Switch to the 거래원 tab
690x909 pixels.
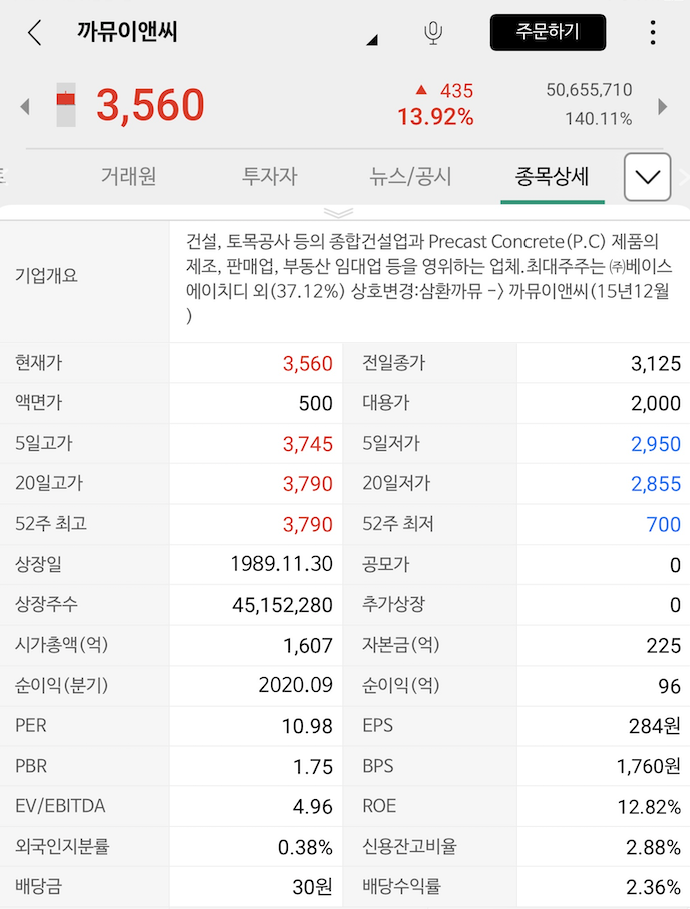129,176
